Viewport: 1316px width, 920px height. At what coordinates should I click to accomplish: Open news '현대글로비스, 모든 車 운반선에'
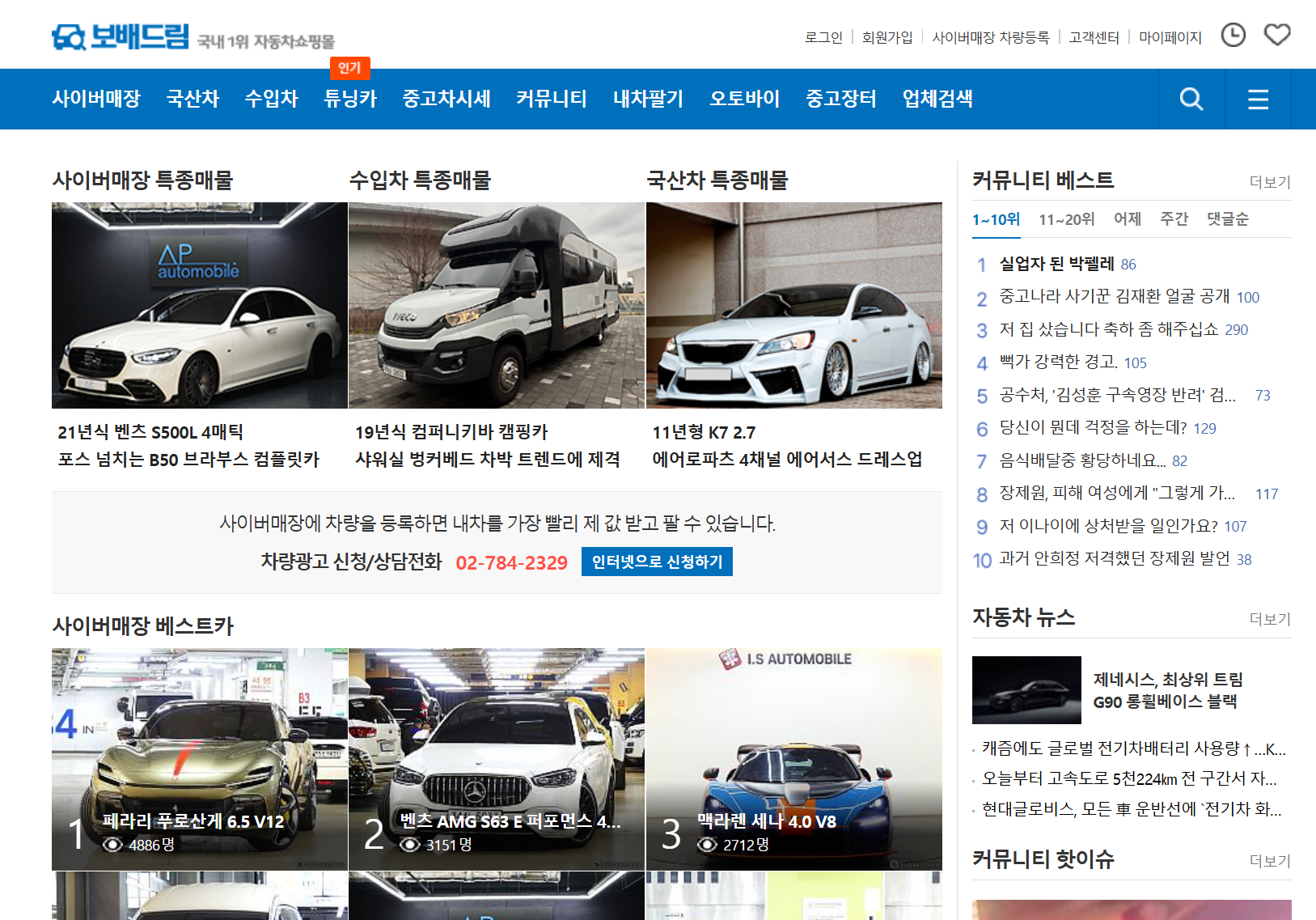(1132, 809)
